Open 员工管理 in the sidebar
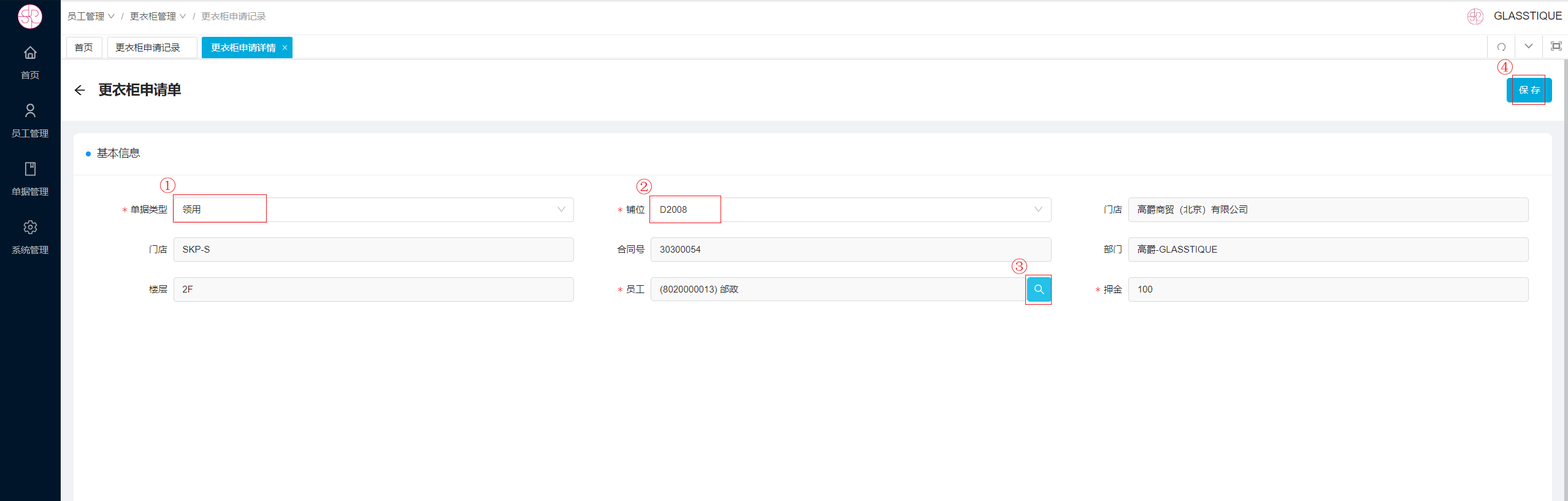1568x501 pixels. coord(30,120)
